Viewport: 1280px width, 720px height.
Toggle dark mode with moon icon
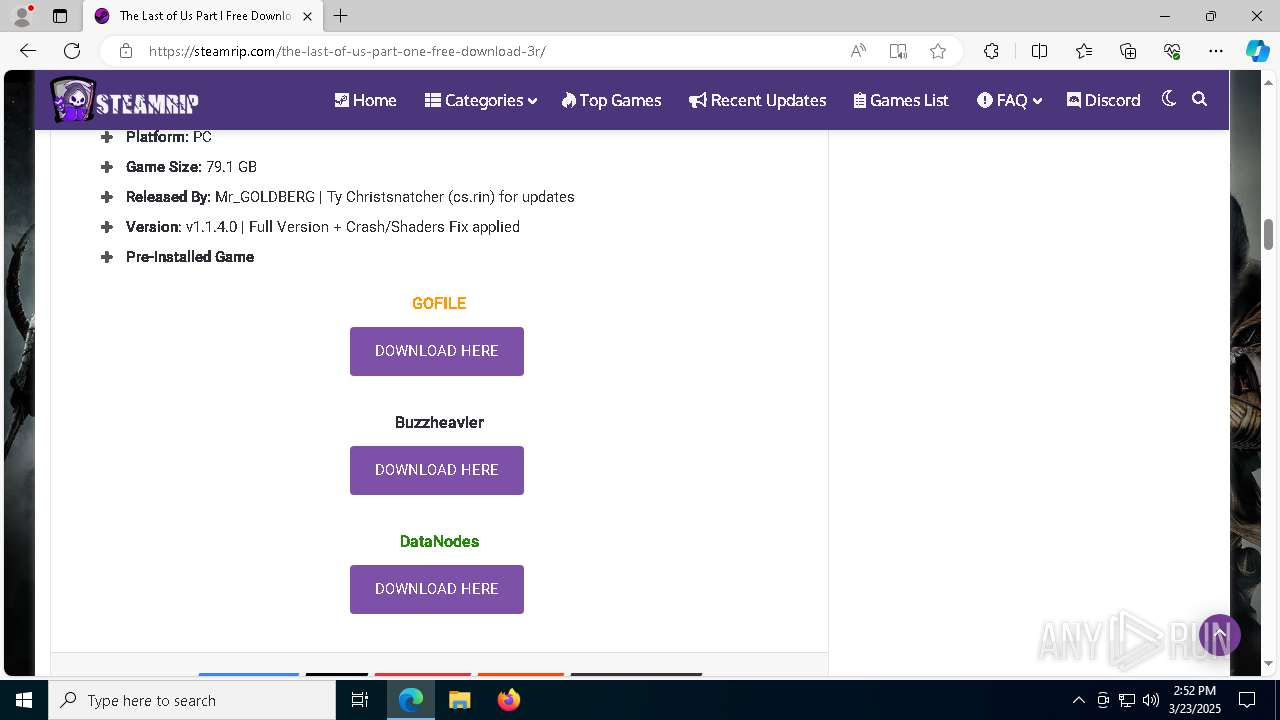click(x=1168, y=99)
